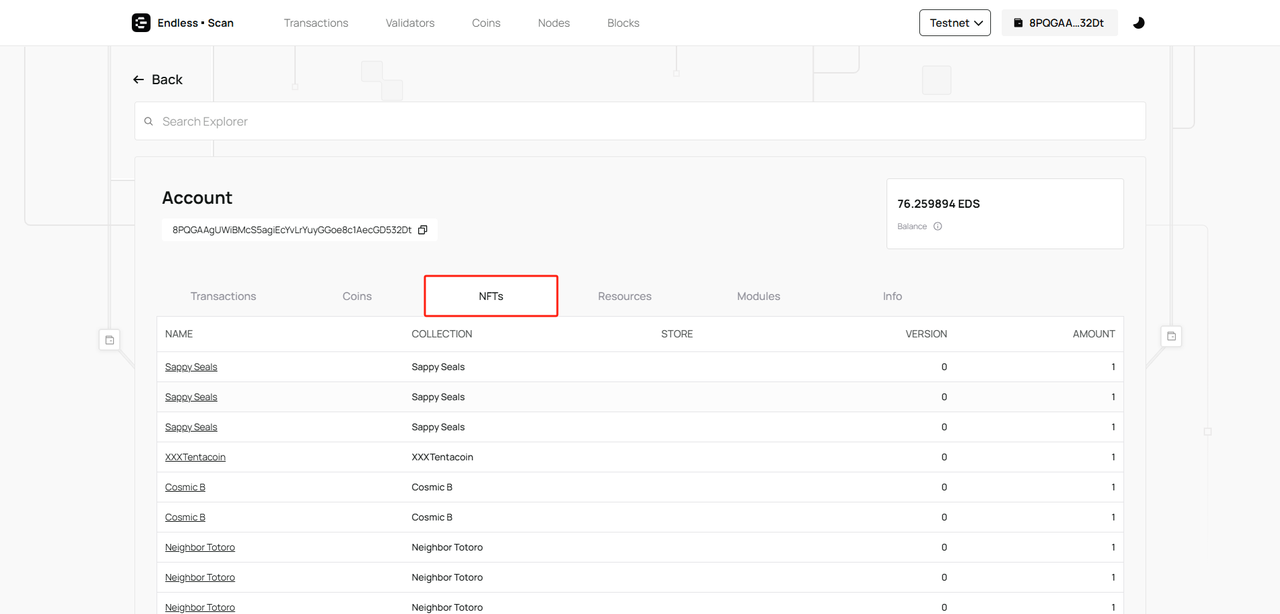Go to the Blocks page in the top navigation
The width and height of the screenshot is (1280, 614).
[623, 23]
